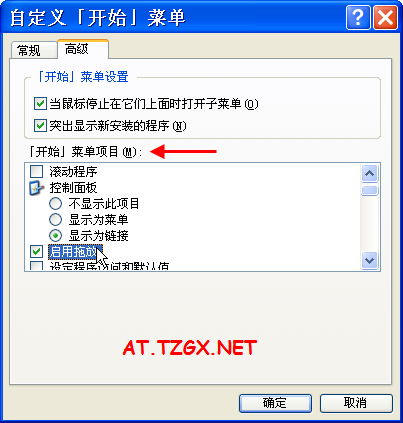Click the list's scroll down arrow
The height and width of the screenshot is (423, 403).
click(x=369, y=260)
